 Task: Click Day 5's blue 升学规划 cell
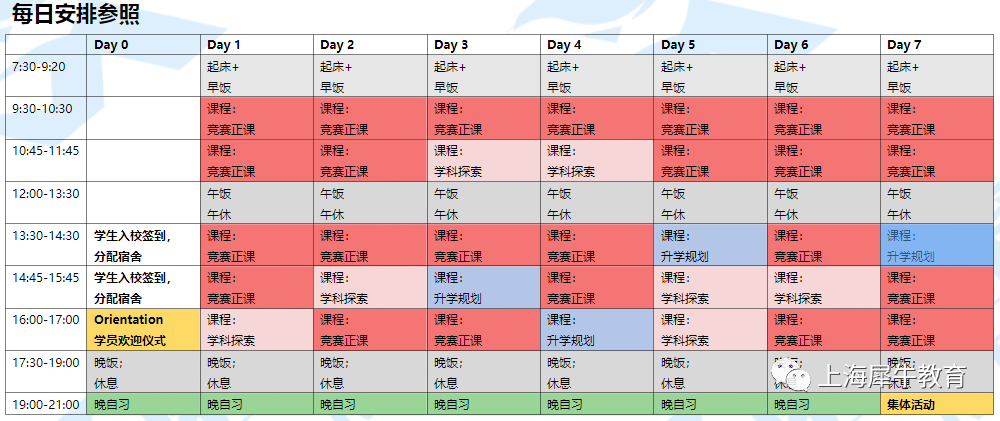[x=710, y=245]
